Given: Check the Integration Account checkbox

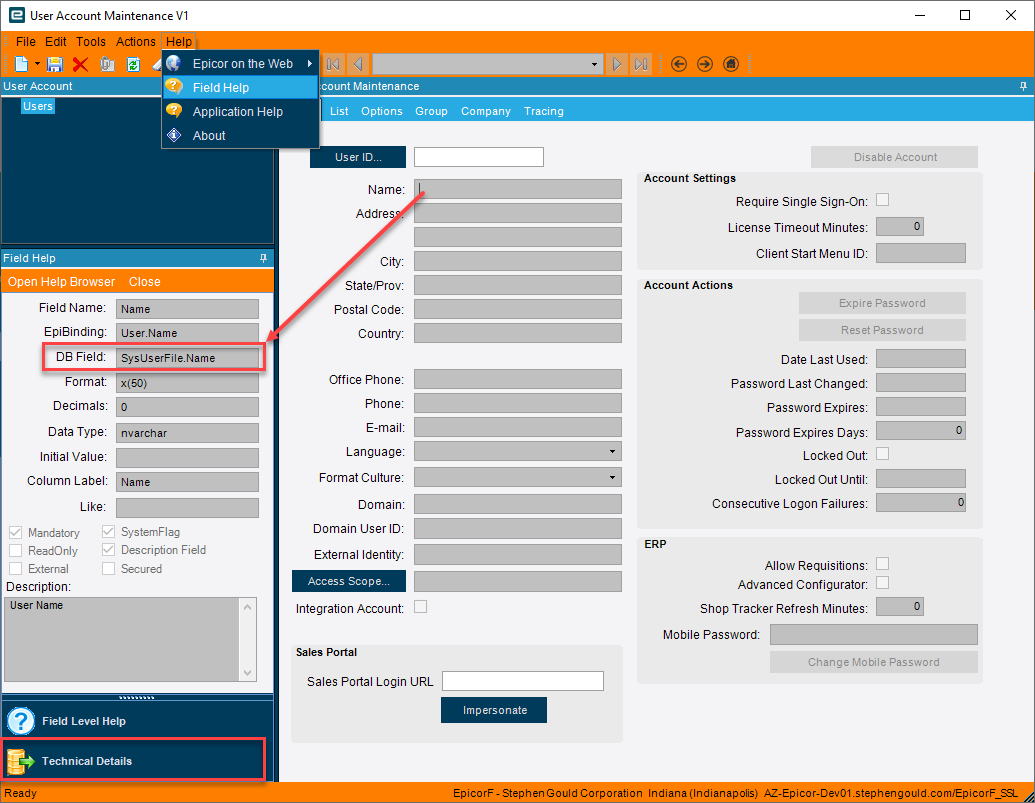Looking at the screenshot, I should click(x=420, y=607).
